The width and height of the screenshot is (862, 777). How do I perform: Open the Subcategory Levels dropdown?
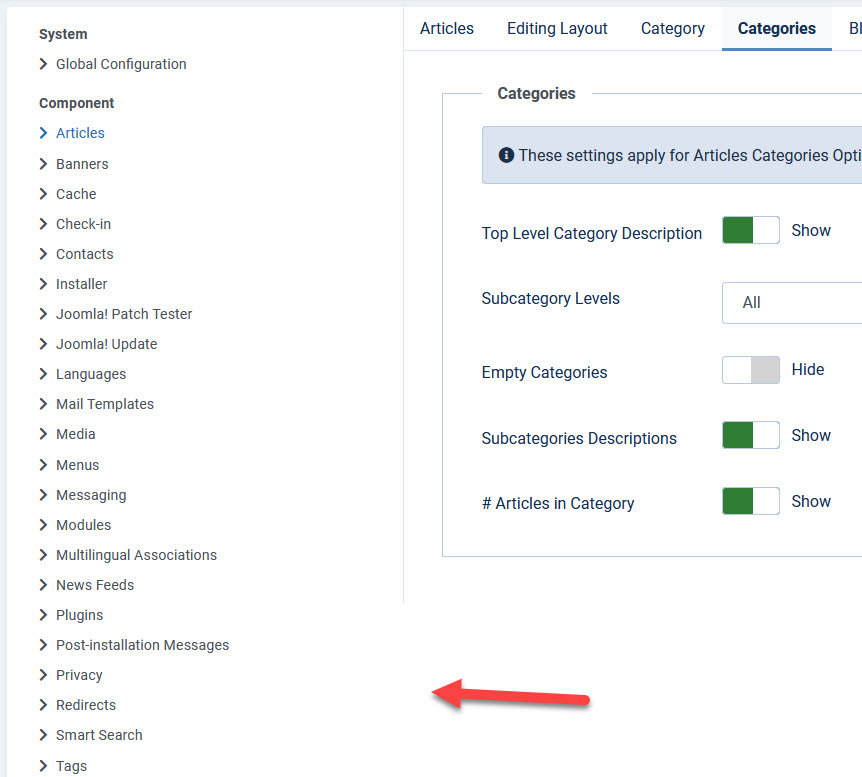point(792,303)
